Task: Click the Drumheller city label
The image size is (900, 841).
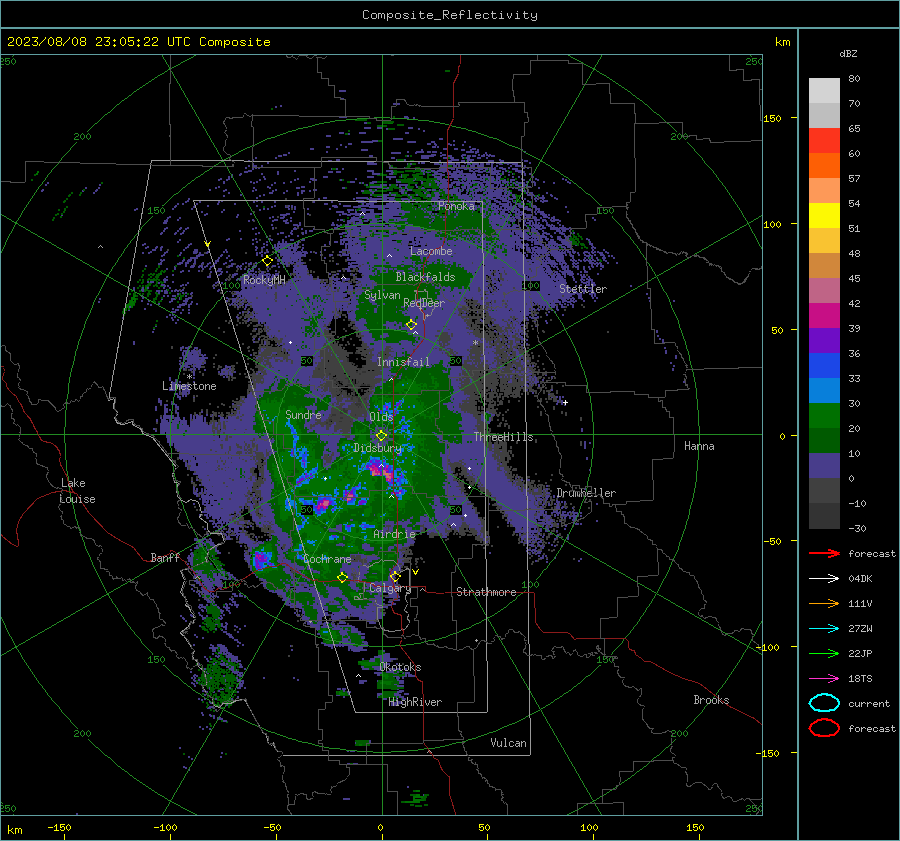Action: click(x=586, y=493)
